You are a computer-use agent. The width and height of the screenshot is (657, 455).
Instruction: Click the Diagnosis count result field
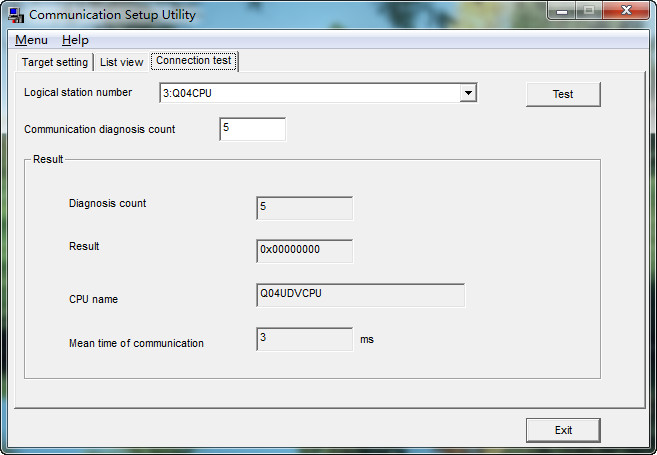(x=305, y=208)
